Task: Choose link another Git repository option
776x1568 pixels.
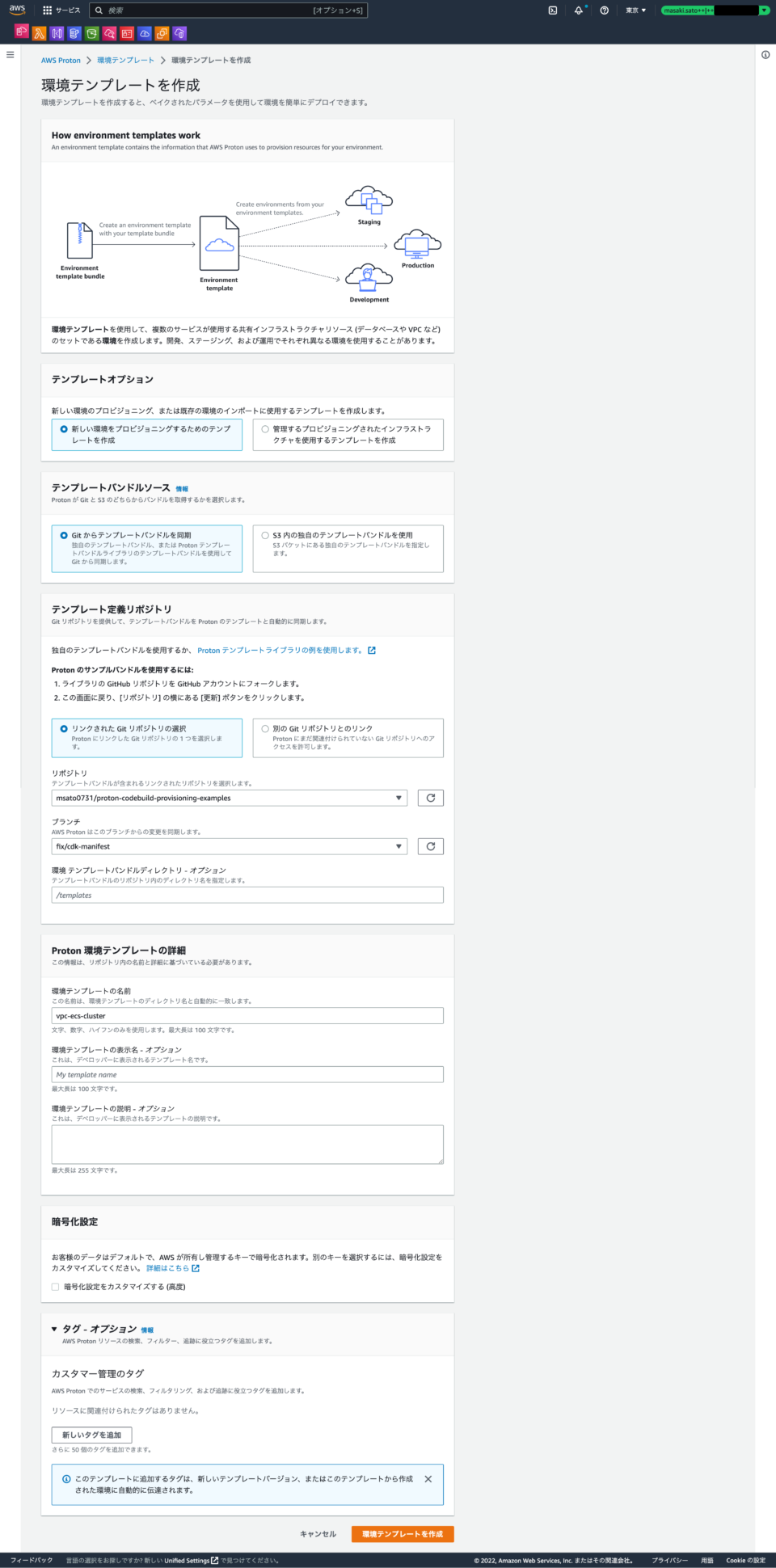Action: point(348,738)
